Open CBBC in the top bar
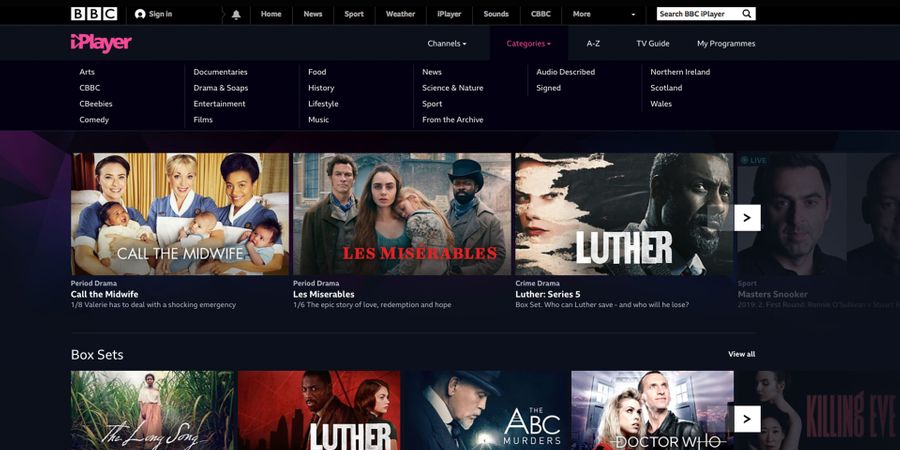This screenshot has height=450, width=900. [541, 14]
